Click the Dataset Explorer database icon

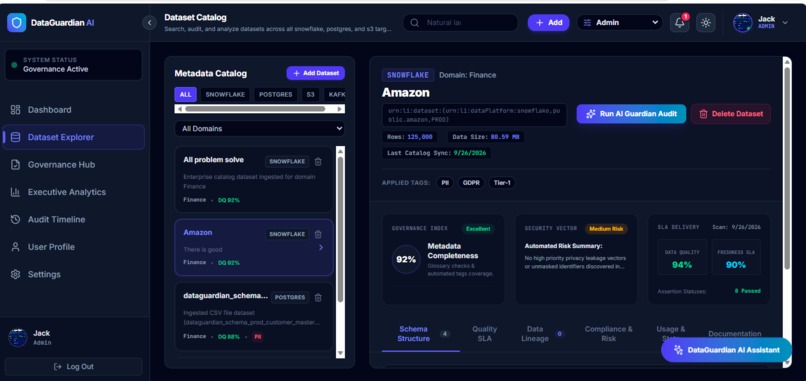pyautogui.click(x=15, y=137)
